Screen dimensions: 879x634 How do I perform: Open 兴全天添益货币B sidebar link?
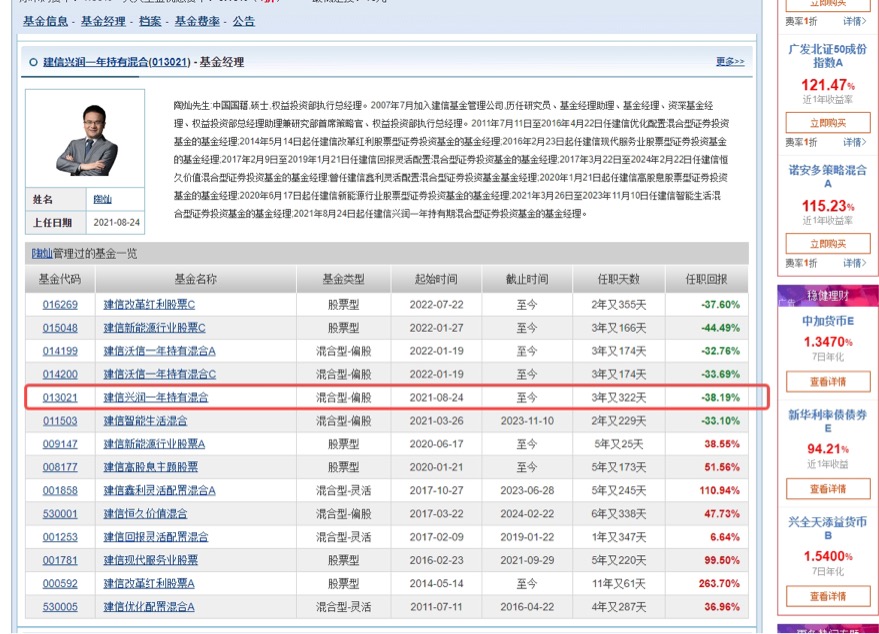pos(827,528)
